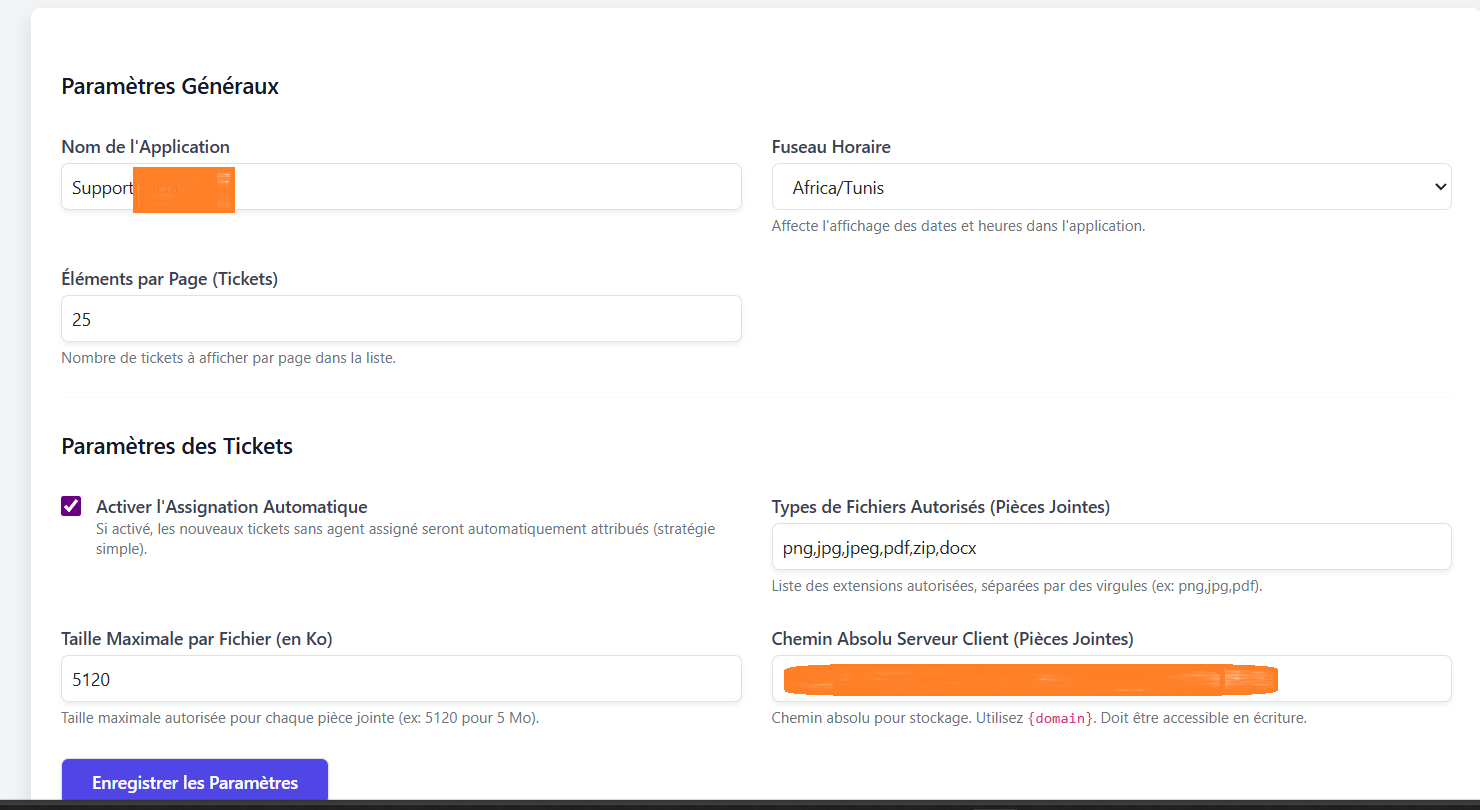Viewport: 1480px width, 810px height.
Task: Click Enregistrer les Paramètres
Action: pos(194,782)
